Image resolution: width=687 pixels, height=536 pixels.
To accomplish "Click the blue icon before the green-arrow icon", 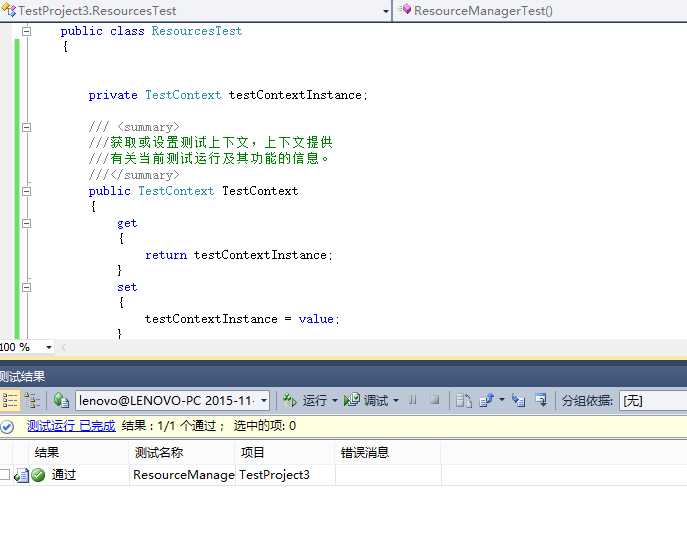I will tap(518, 400).
